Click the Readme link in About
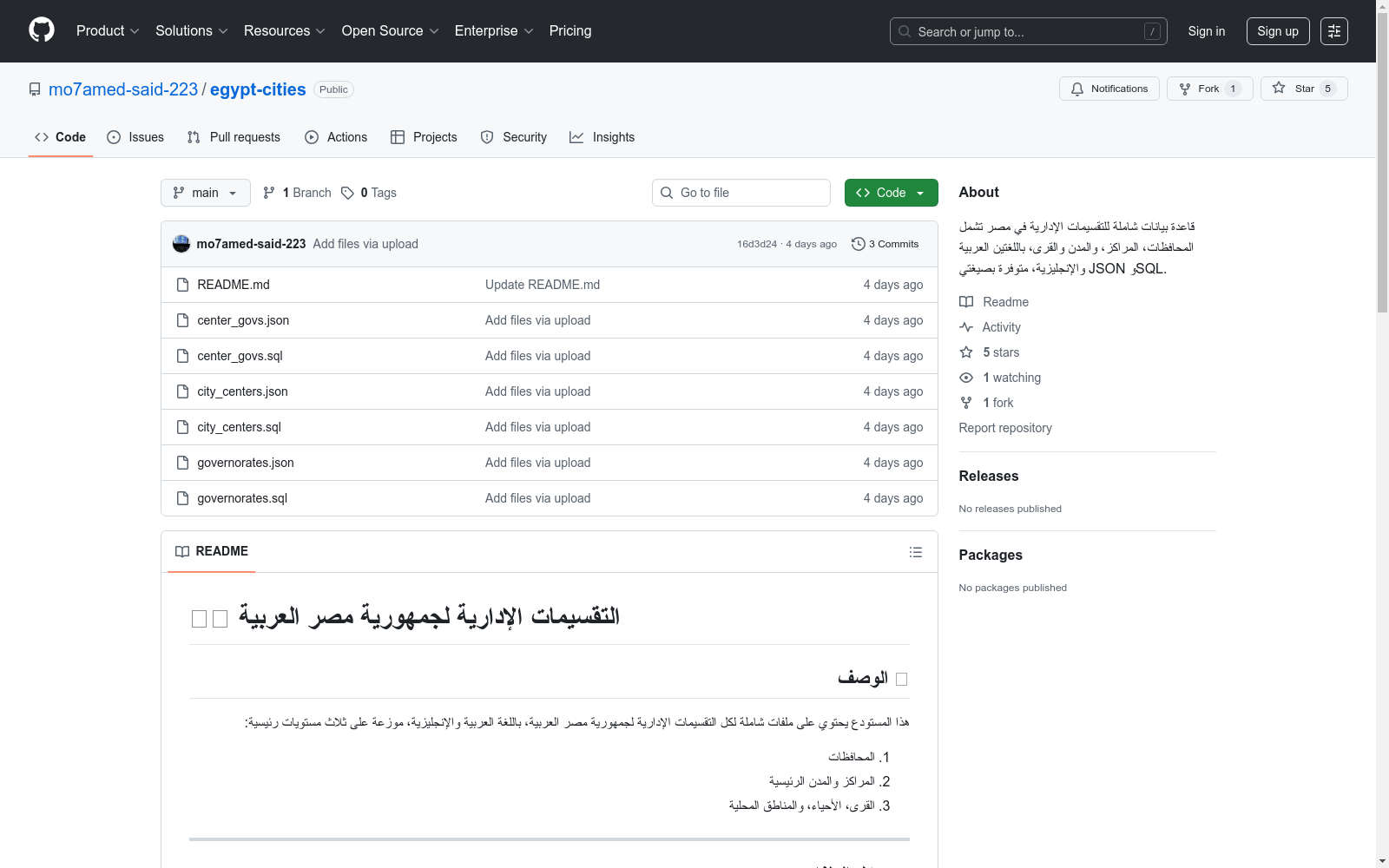Image resolution: width=1389 pixels, height=868 pixels. click(x=994, y=302)
